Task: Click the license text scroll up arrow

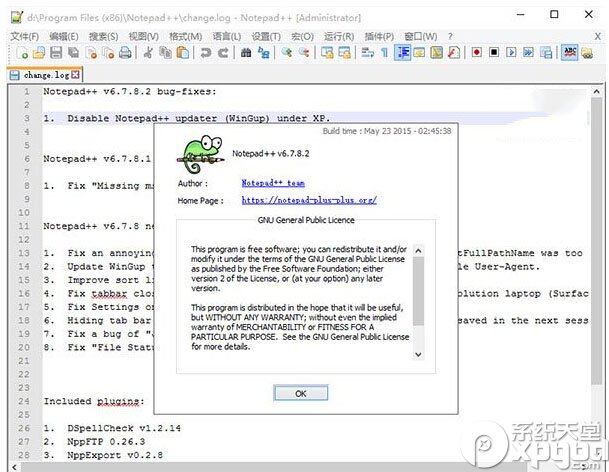Action: pos(418,251)
